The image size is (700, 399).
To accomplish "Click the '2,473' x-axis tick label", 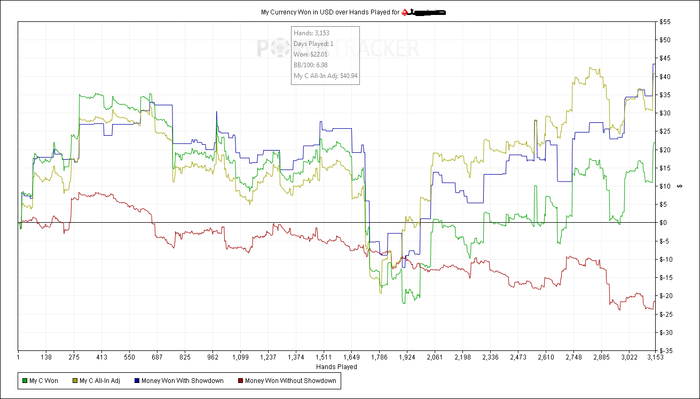I will [x=517, y=357].
